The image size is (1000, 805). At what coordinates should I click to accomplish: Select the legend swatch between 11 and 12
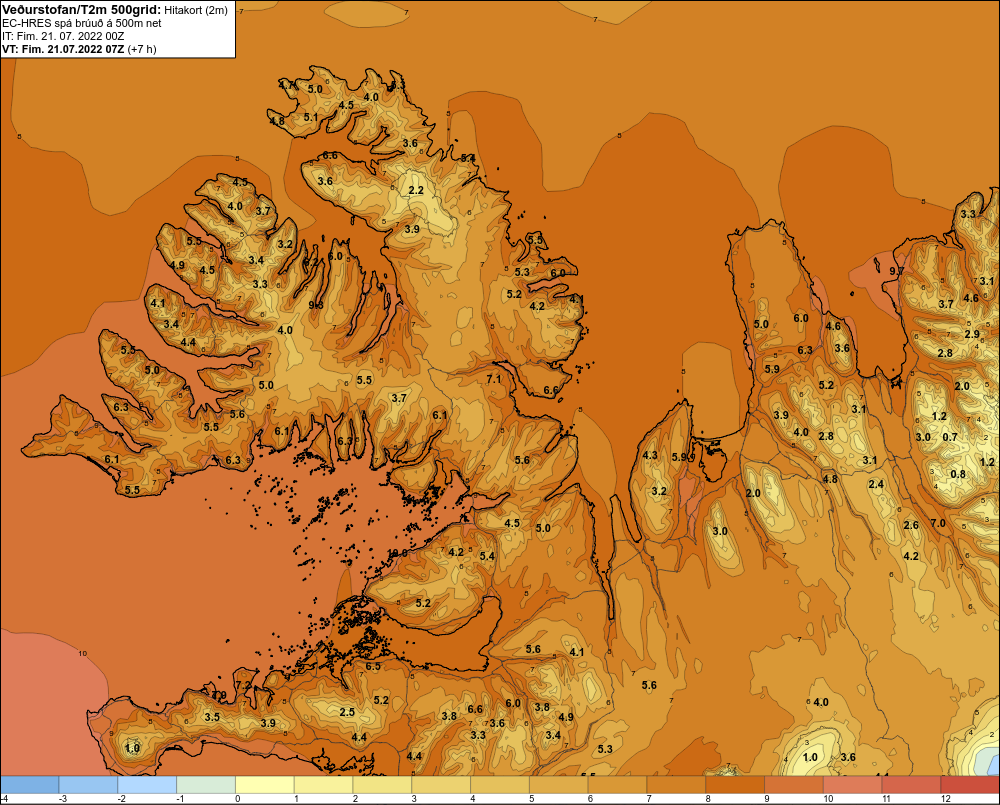coord(911,785)
